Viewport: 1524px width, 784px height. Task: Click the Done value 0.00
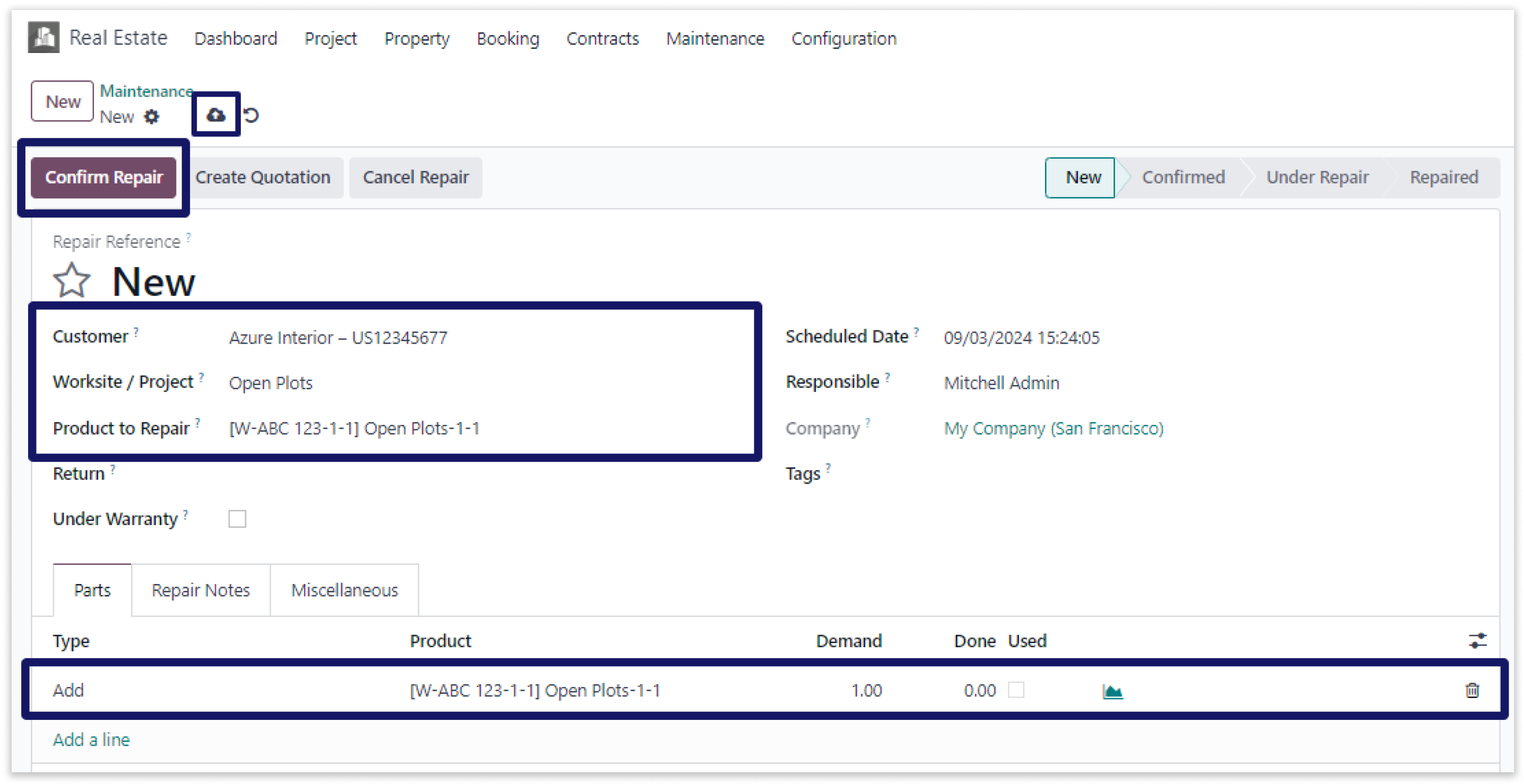980,691
